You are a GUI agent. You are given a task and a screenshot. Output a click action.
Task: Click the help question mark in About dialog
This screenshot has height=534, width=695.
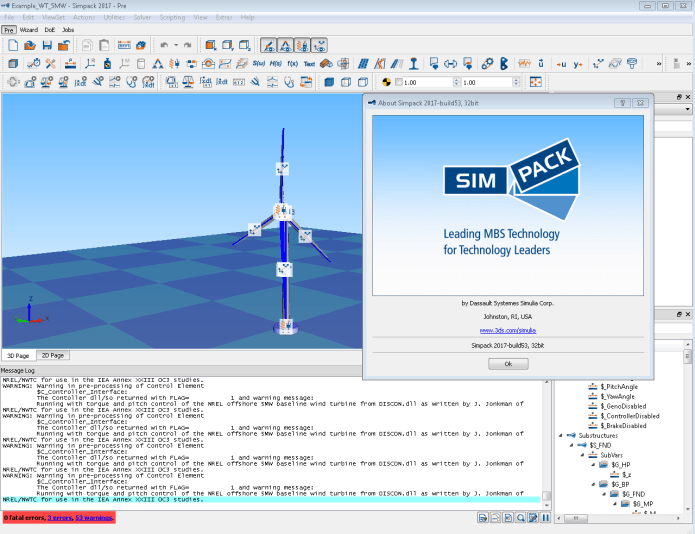tap(620, 102)
